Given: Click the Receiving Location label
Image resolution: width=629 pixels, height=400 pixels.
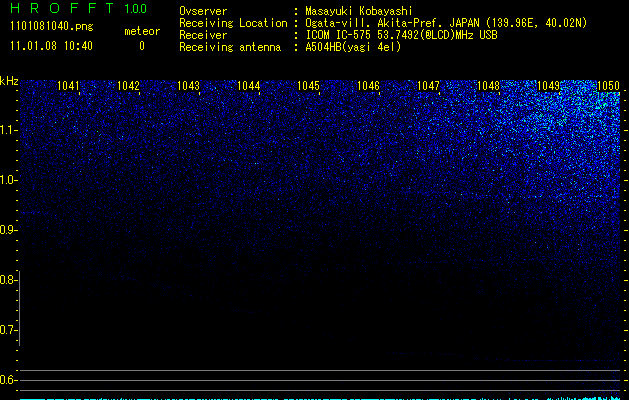Looking at the screenshot, I should pos(233,23).
